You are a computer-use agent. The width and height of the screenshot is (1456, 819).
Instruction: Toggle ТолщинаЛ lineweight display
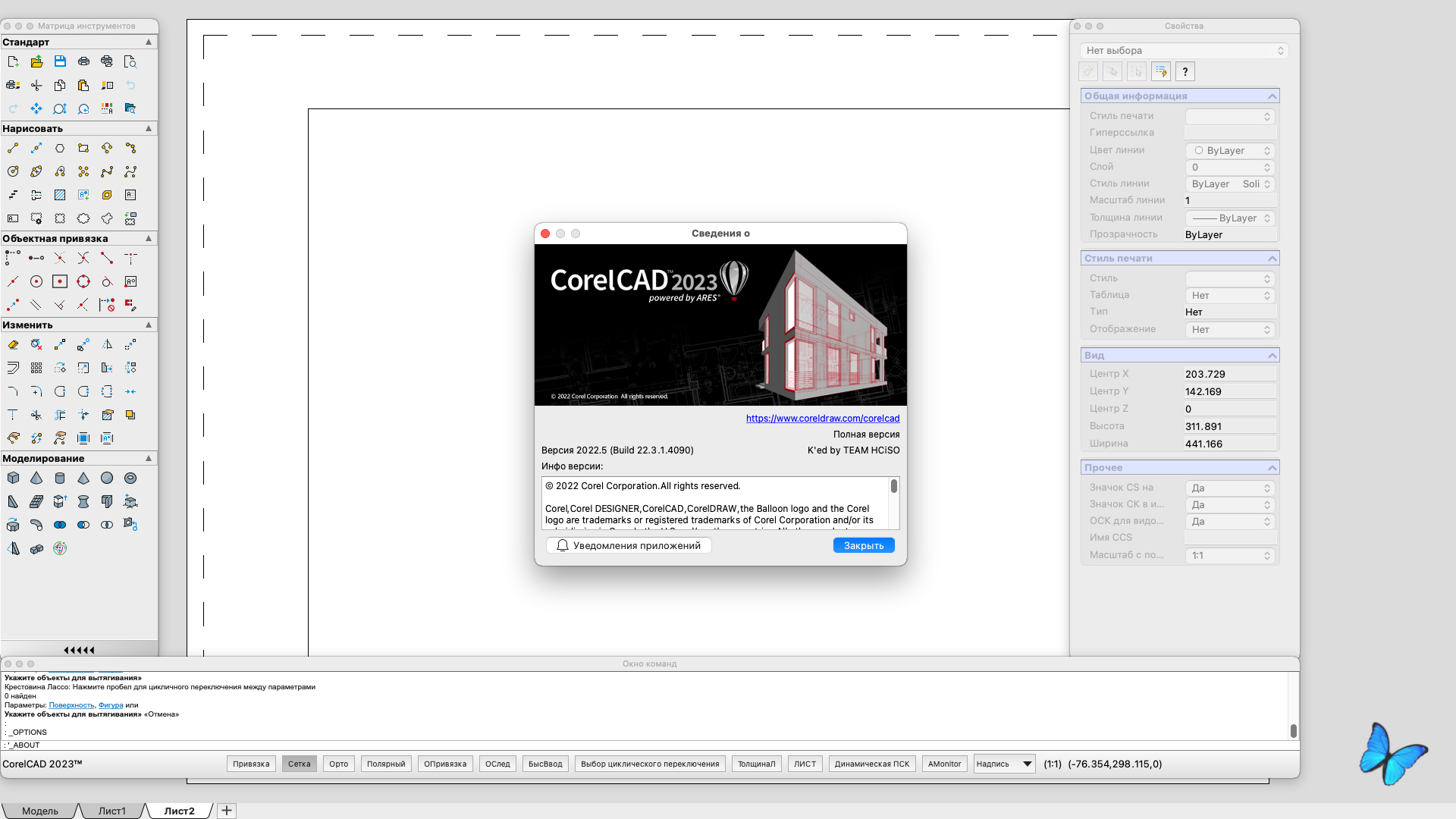coord(756,764)
